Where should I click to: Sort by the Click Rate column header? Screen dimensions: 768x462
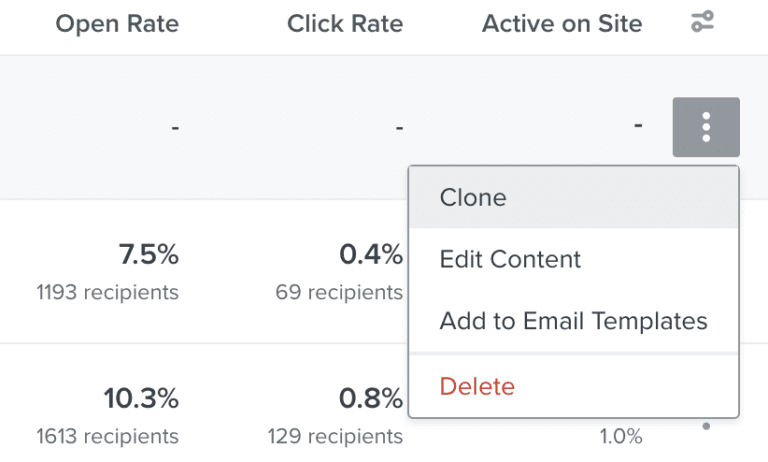click(x=345, y=24)
